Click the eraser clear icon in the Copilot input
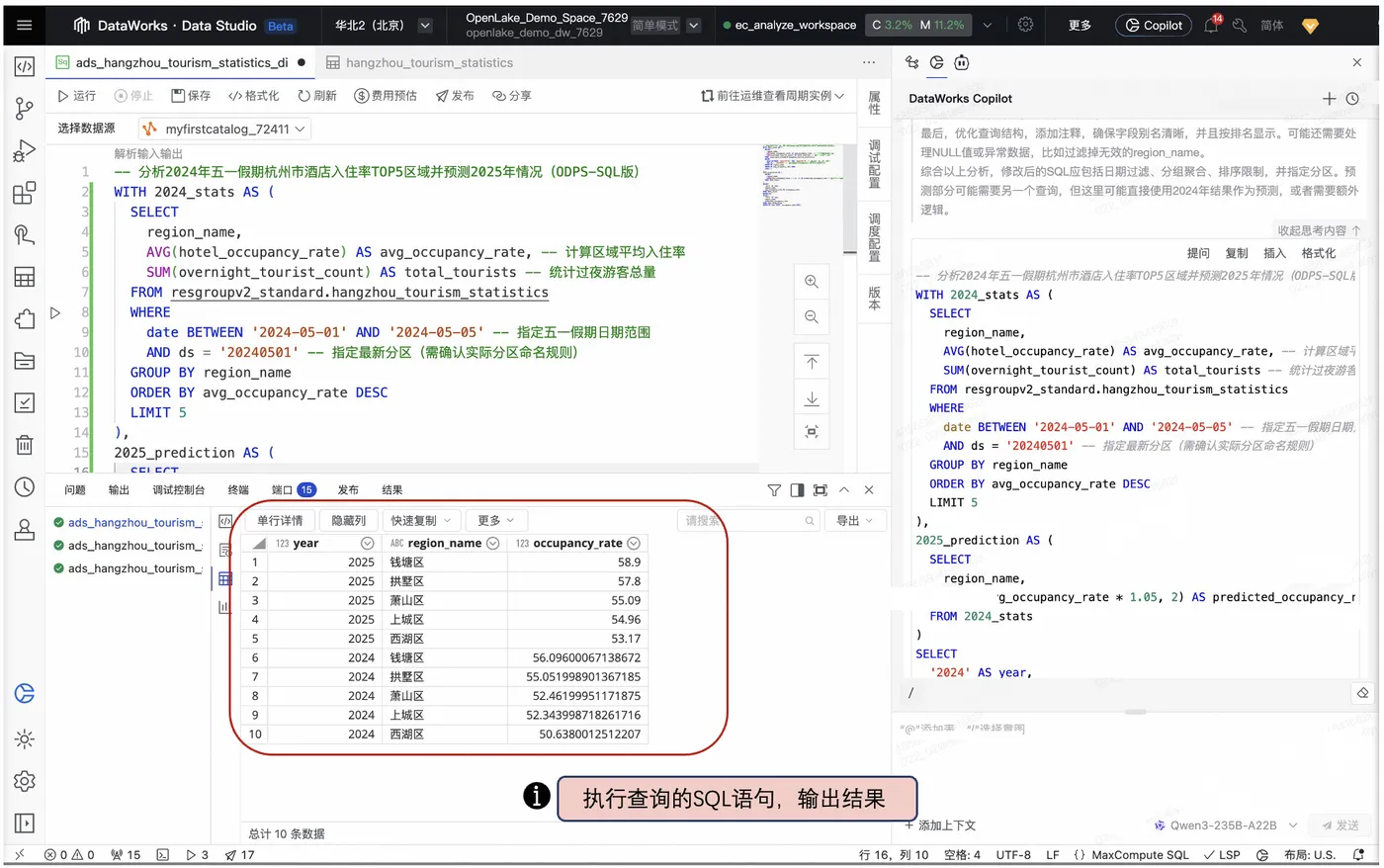Image resolution: width=1384 pixels, height=868 pixels. pos(1362,693)
